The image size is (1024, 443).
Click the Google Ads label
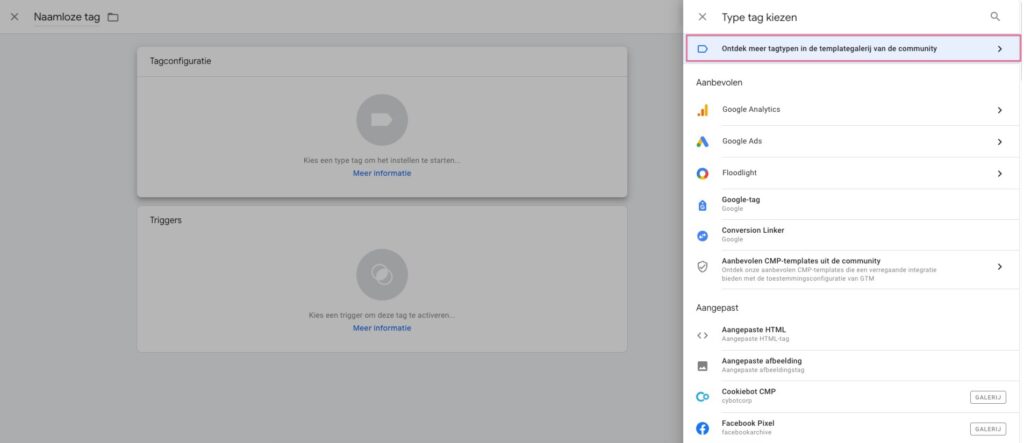[742, 141]
